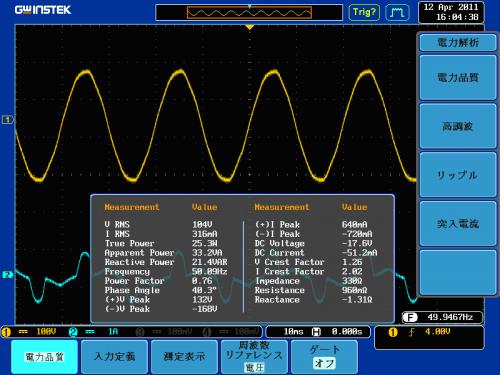Toggle the ゲート オフ gate setting
This screenshot has height=375, width=500.
(324, 357)
